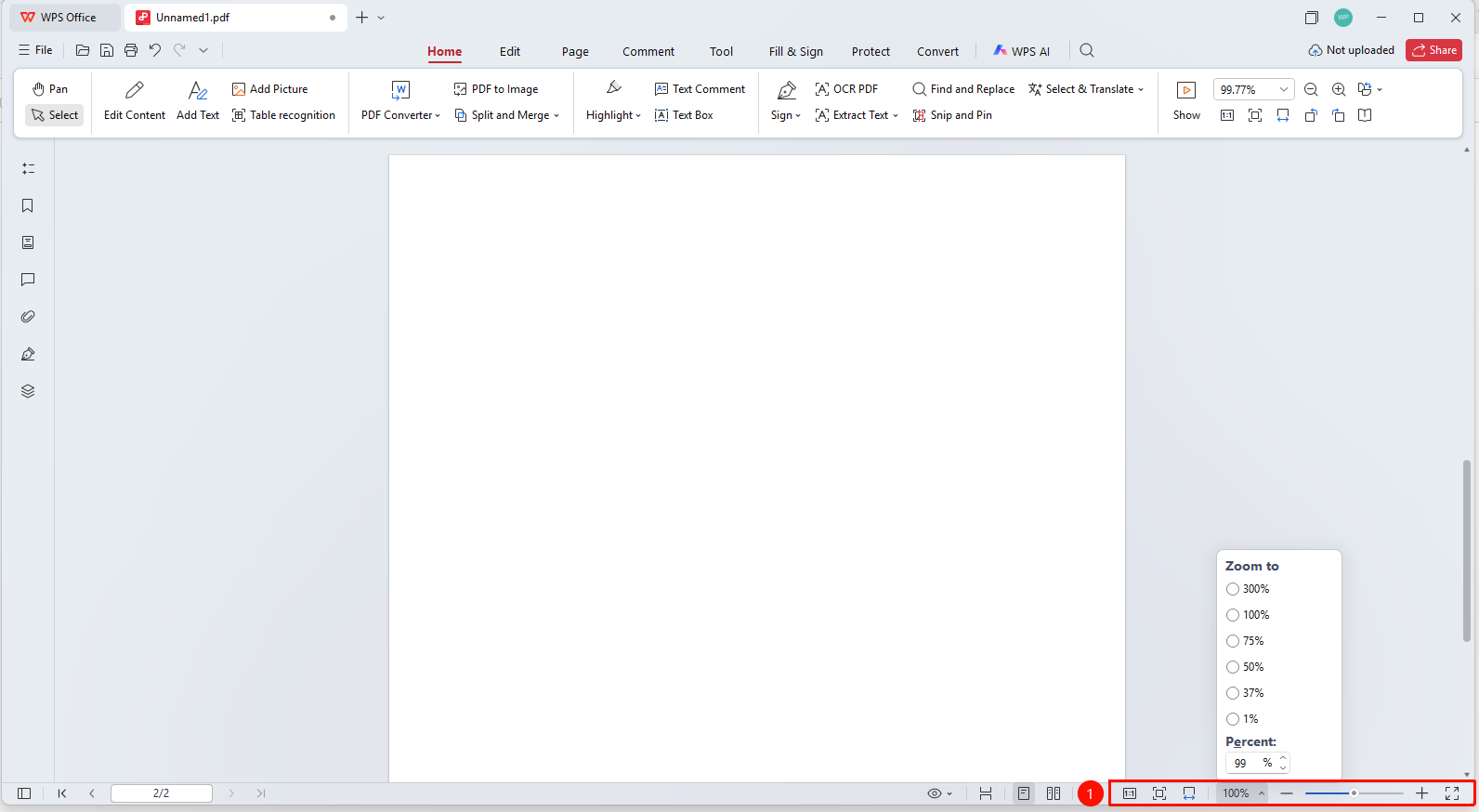
Task: Click the Add Text tool
Action: click(x=198, y=101)
